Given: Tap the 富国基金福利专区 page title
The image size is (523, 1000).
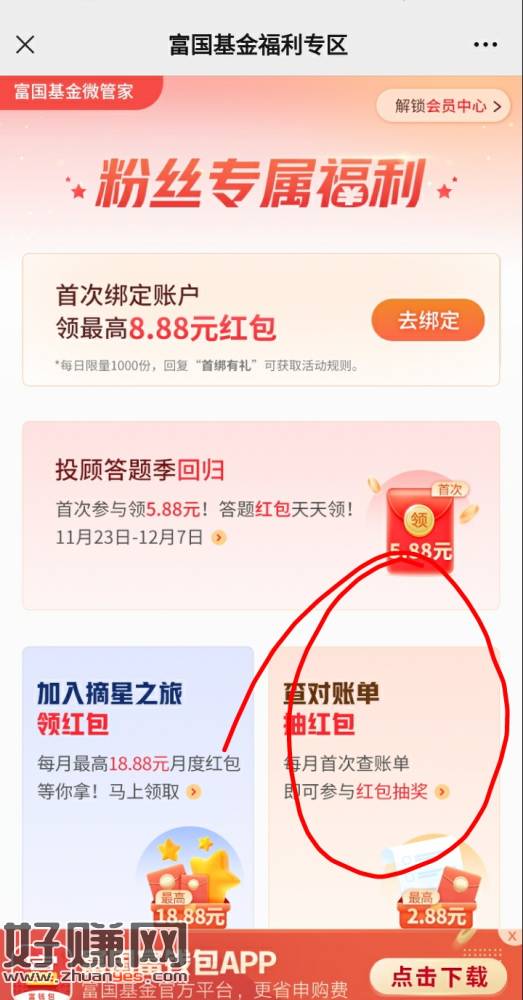Looking at the screenshot, I should pos(258,45).
